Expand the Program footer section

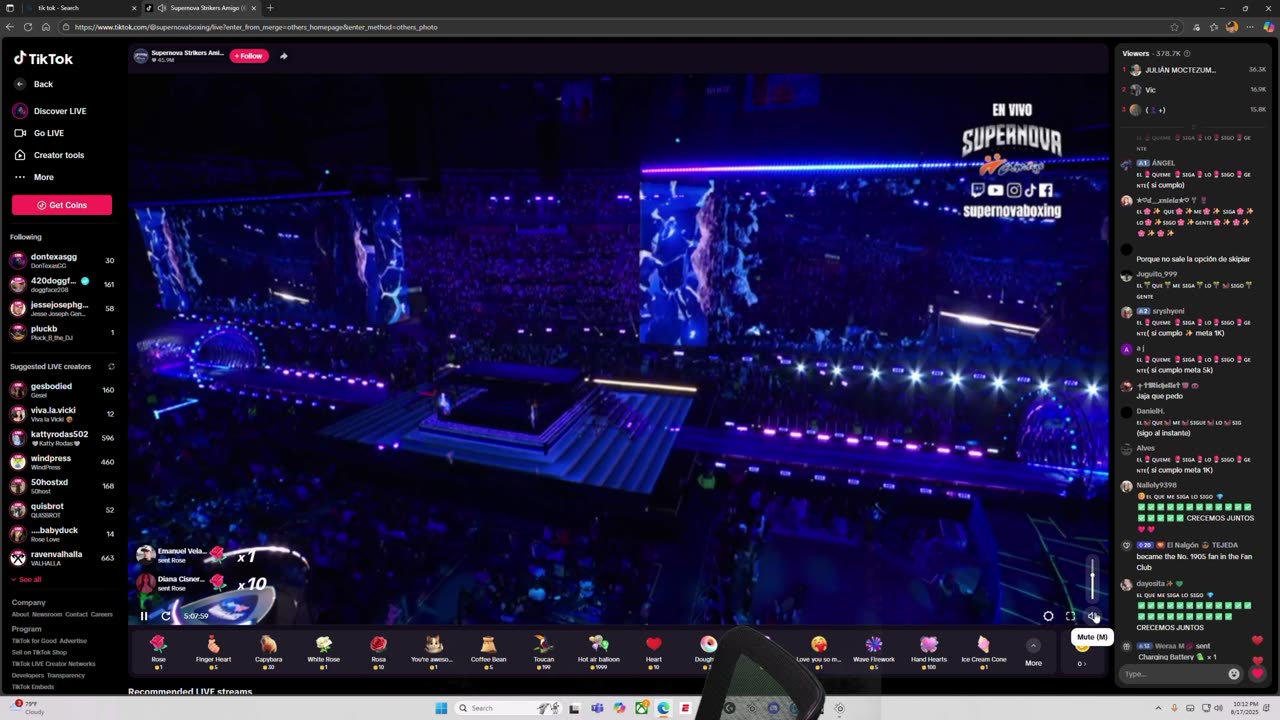pos(27,629)
